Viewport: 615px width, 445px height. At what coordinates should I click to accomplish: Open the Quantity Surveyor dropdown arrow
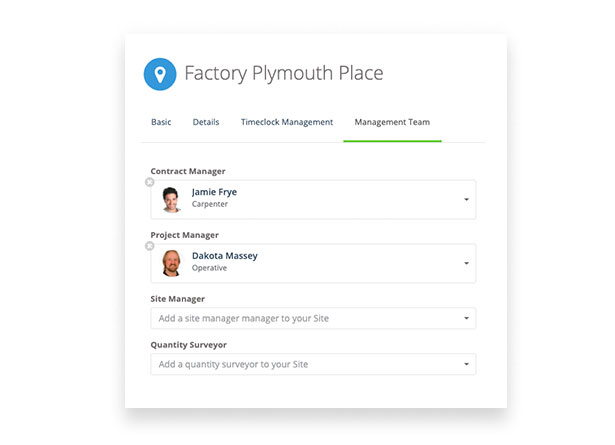point(466,365)
